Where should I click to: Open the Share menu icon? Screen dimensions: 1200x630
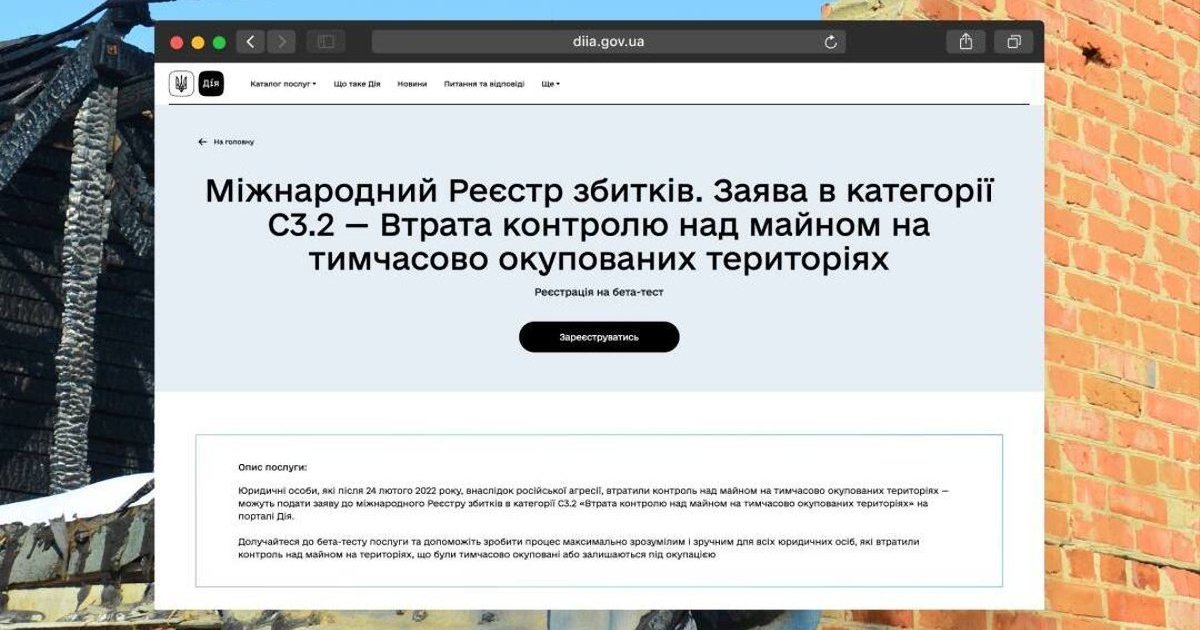pyautogui.click(x=966, y=42)
